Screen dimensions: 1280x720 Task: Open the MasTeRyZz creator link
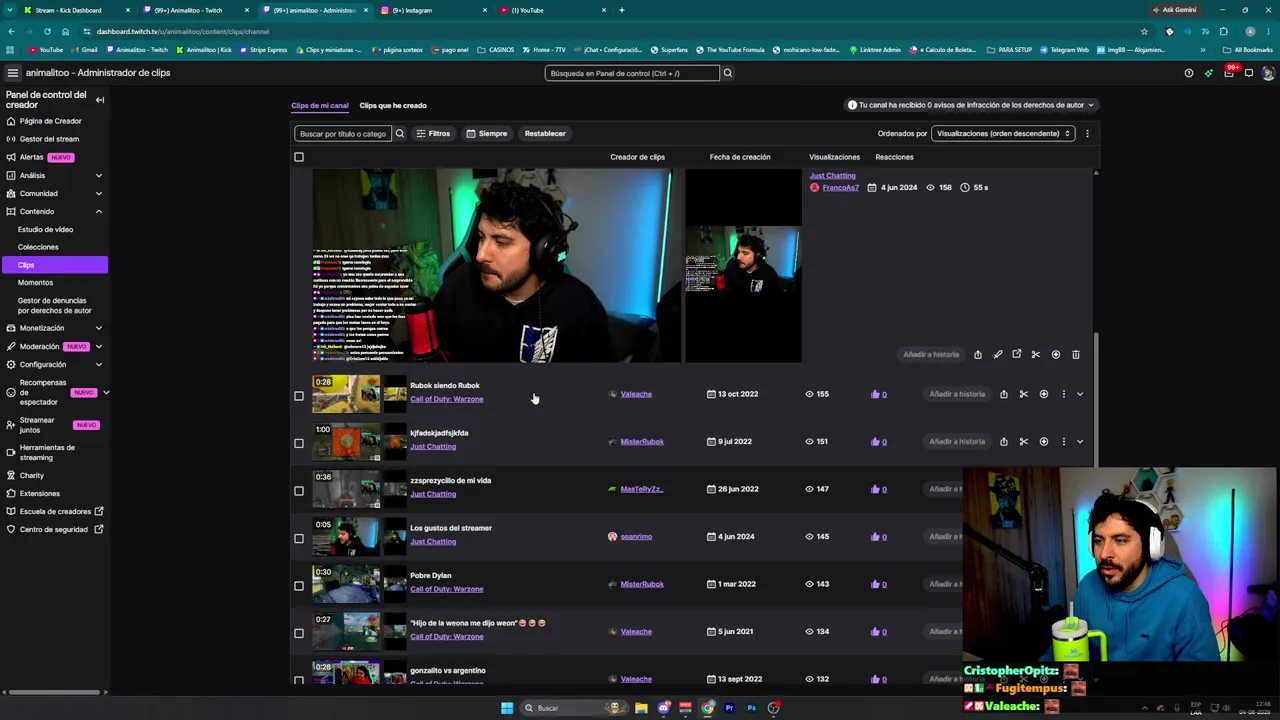pyautogui.click(x=642, y=489)
